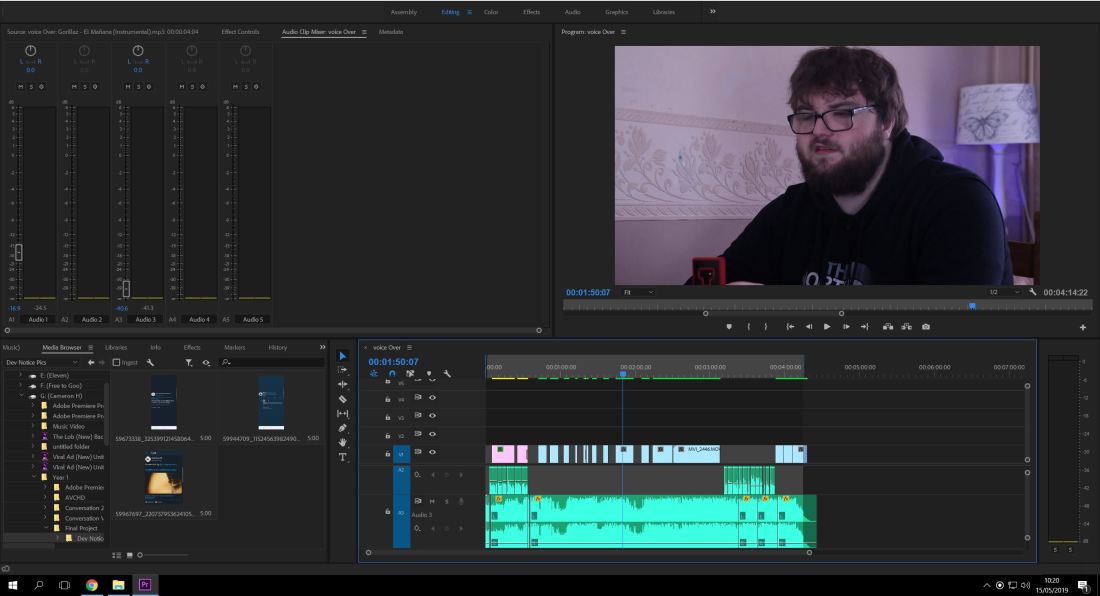Mute Audio 1 channel in clip mixer
1100x596 pixels.
point(19,86)
